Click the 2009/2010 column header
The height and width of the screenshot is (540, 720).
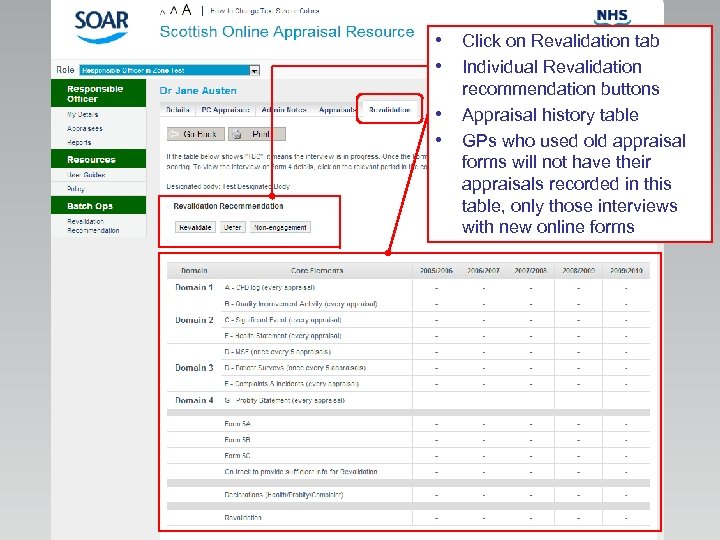[x=626, y=270]
